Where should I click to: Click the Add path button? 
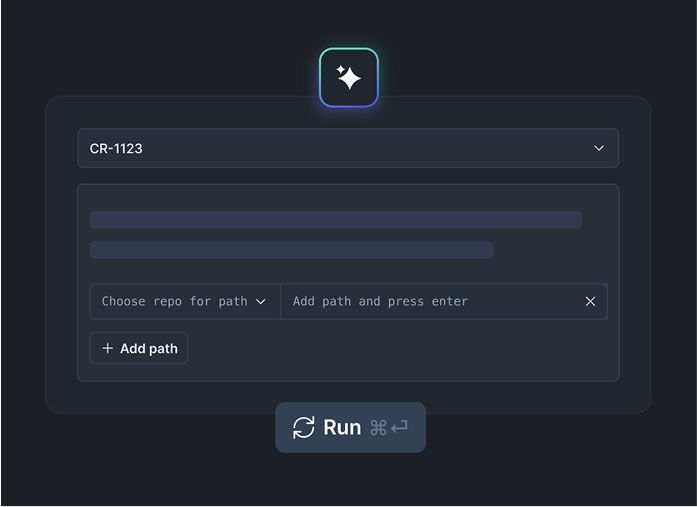tap(139, 348)
